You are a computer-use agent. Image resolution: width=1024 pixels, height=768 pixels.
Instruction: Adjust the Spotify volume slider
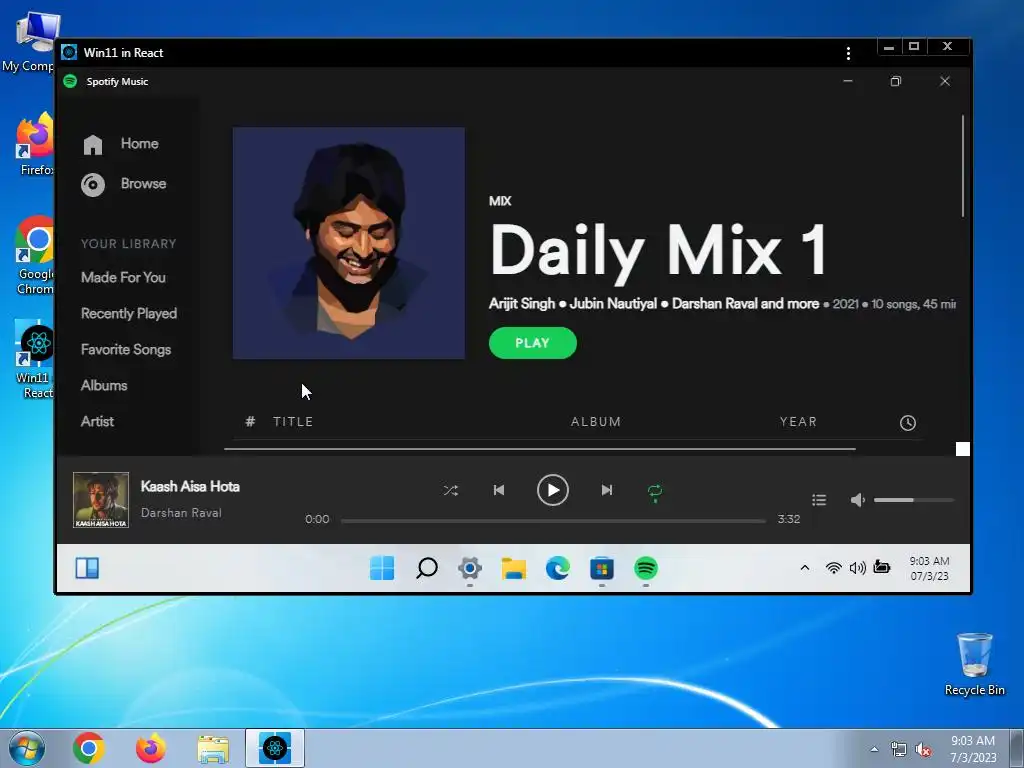914,500
